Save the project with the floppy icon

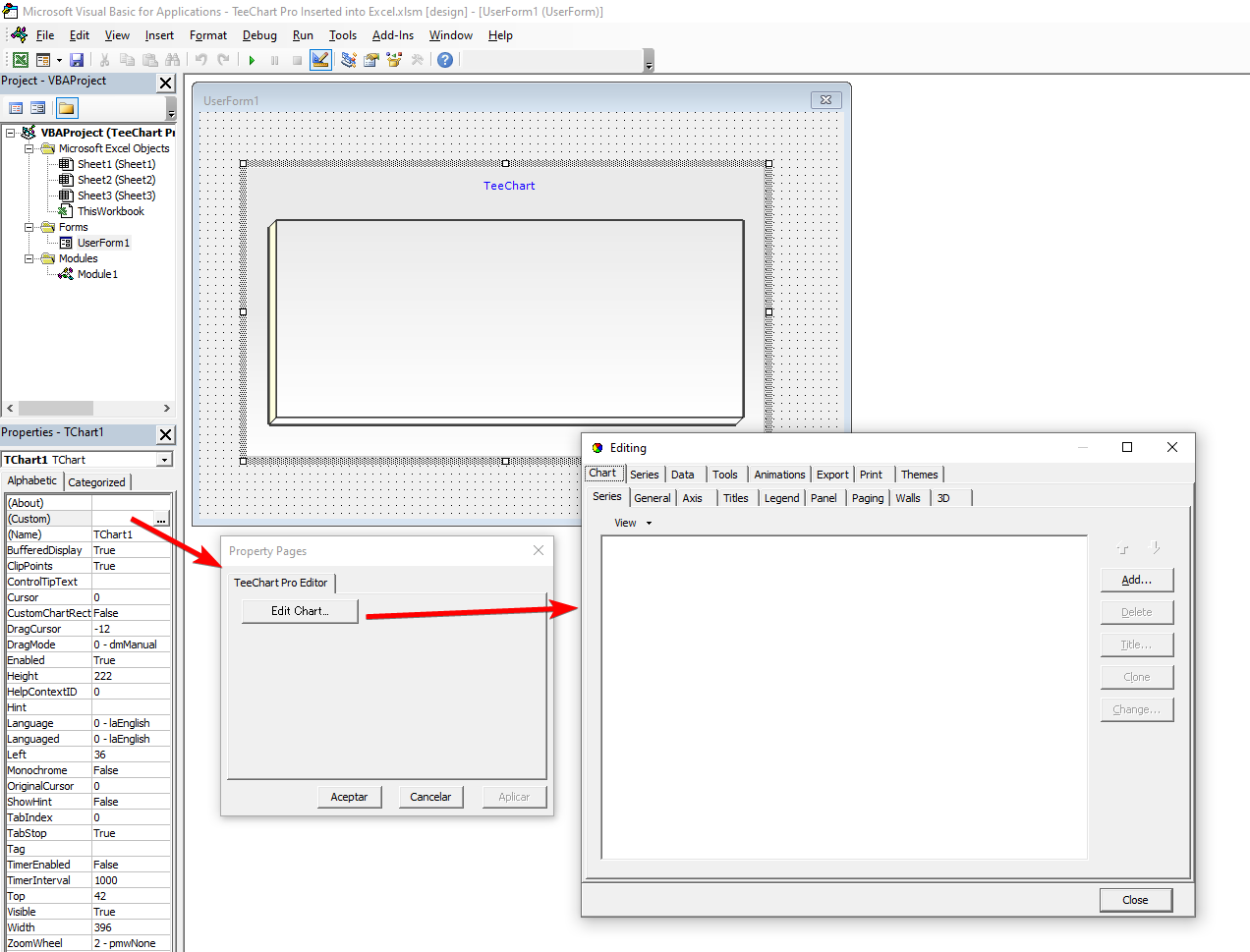77,60
